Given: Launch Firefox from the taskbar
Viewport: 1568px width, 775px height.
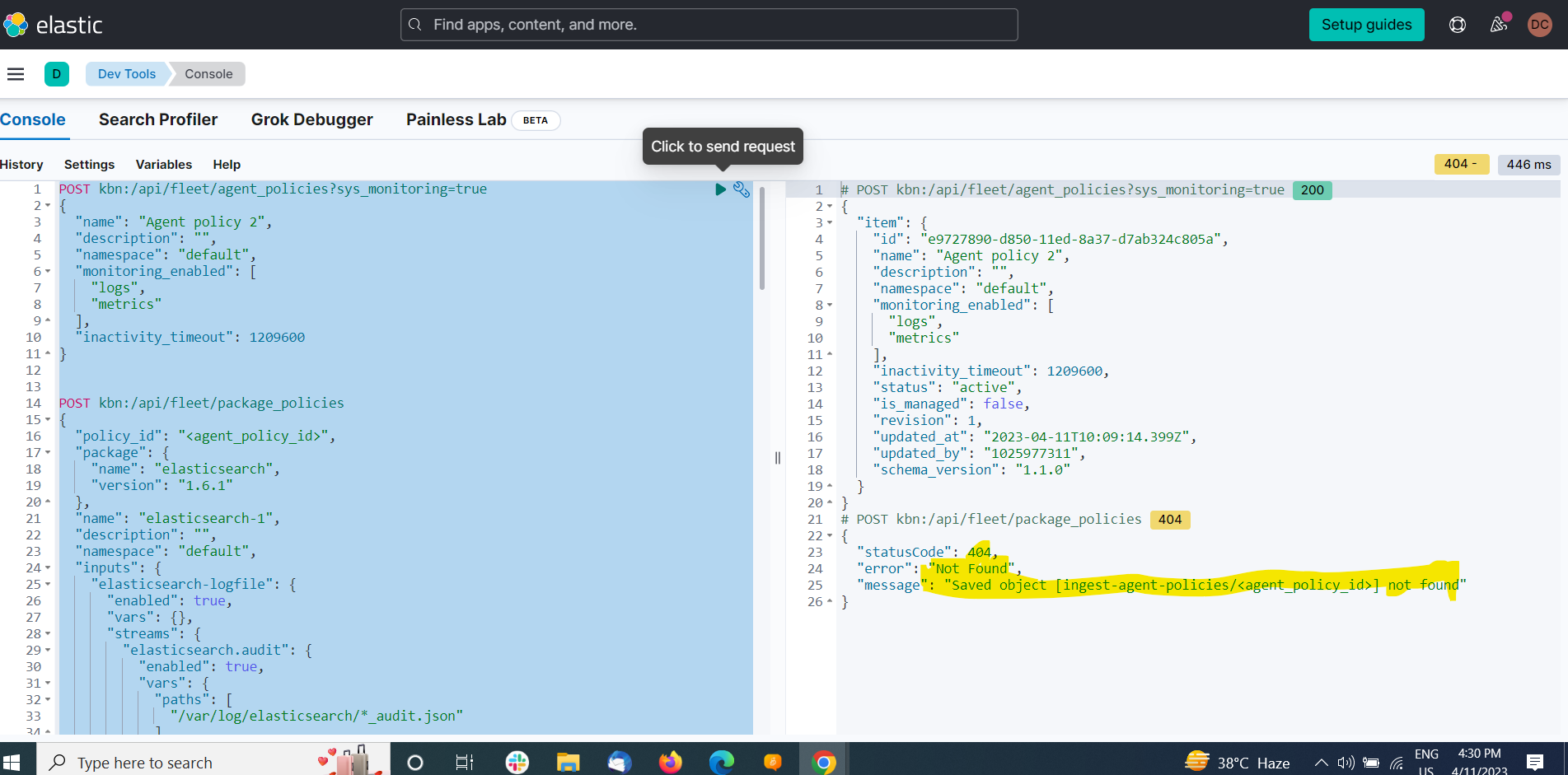Looking at the screenshot, I should [x=671, y=763].
